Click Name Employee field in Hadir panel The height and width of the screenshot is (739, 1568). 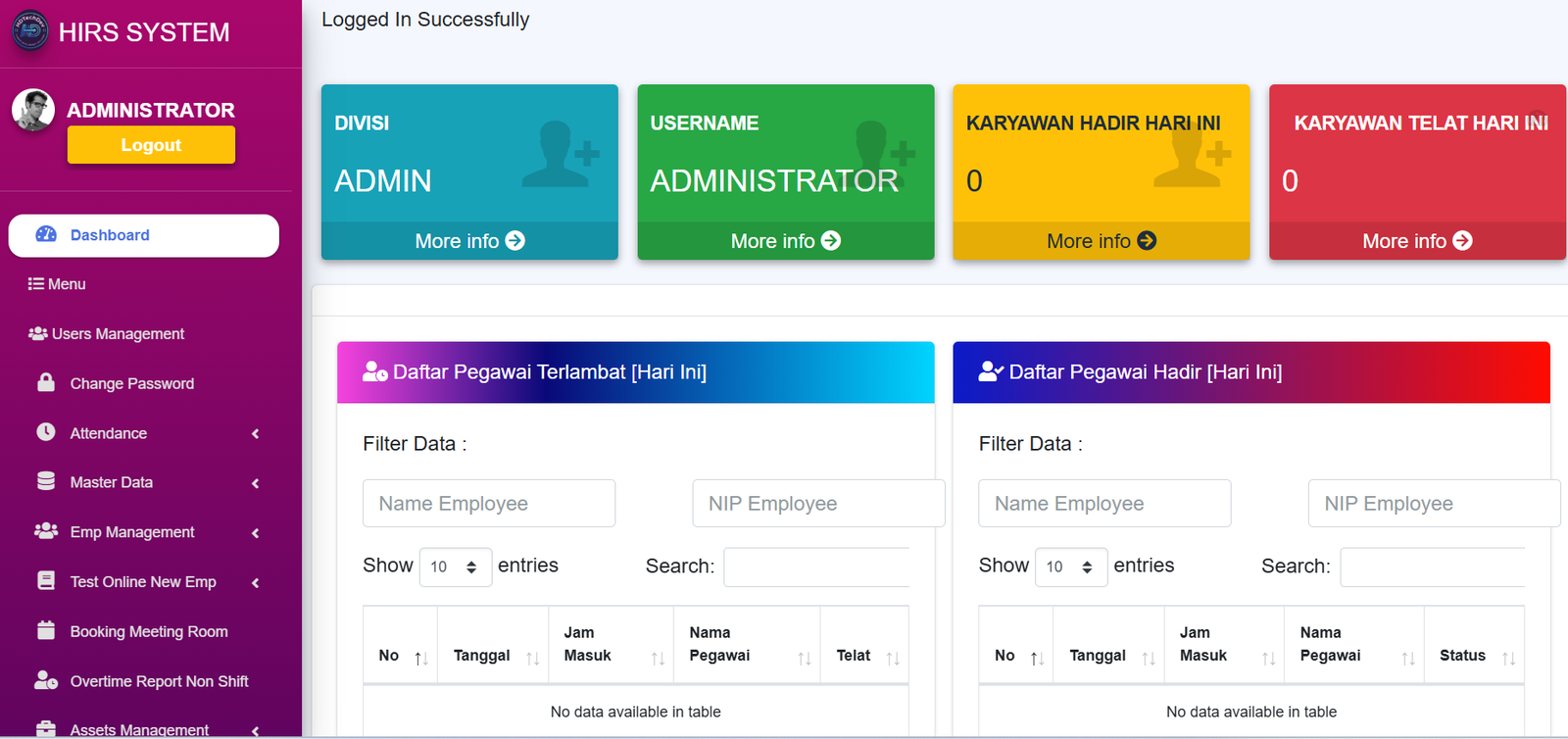pyautogui.click(x=1104, y=504)
